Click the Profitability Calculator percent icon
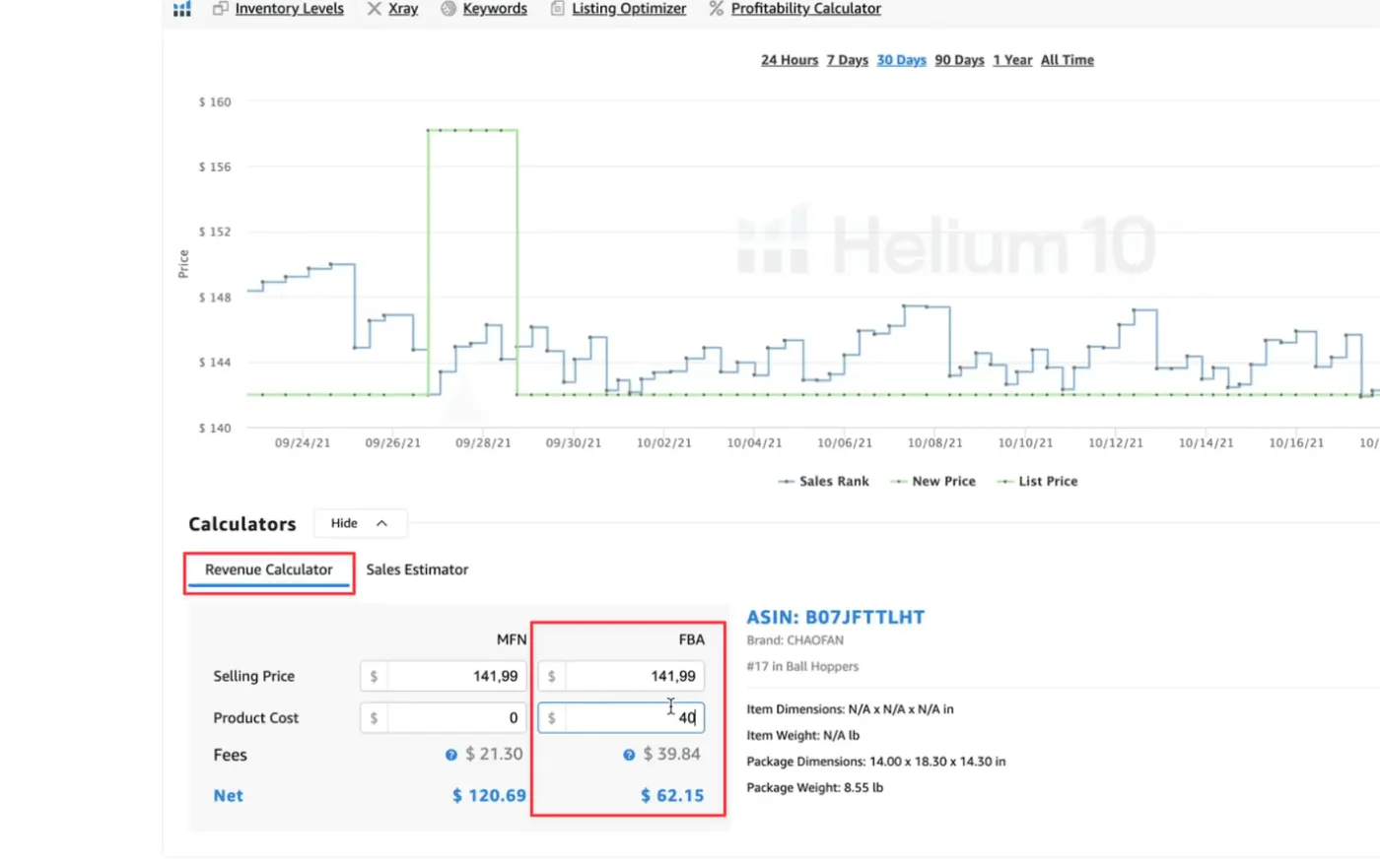1380x868 pixels. pos(717,9)
